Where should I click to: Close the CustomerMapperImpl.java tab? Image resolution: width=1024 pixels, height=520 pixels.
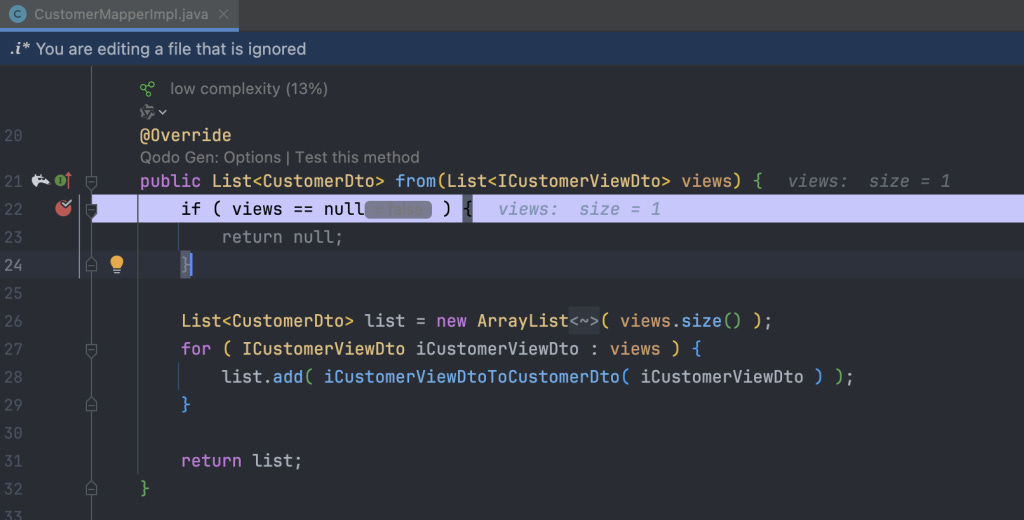223,14
